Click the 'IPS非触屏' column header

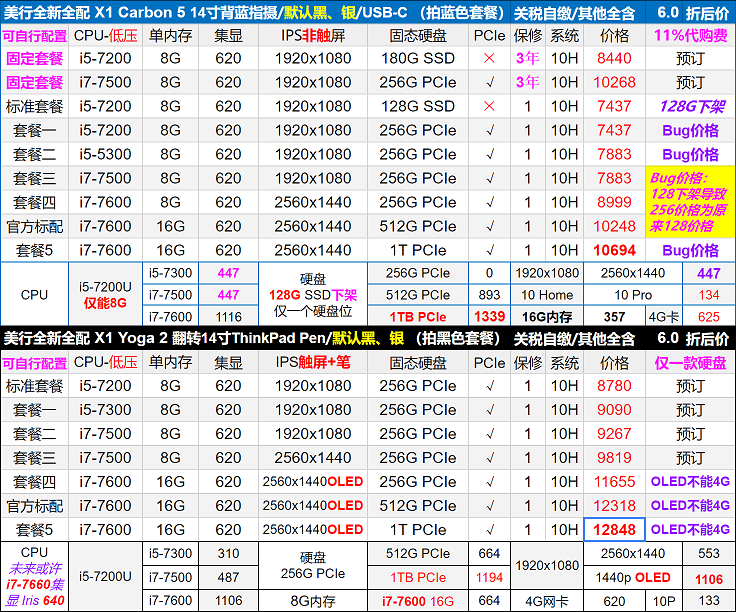[313, 35]
